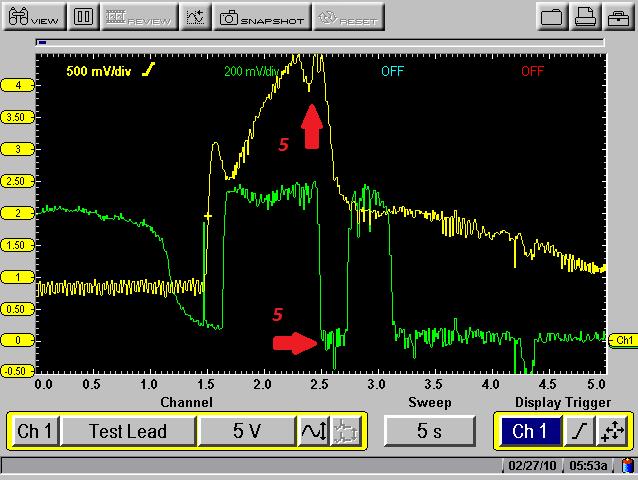Click the buffer position slider bar
Image resolution: width=638 pixels, height=480 pixels.
[x=320, y=43]
